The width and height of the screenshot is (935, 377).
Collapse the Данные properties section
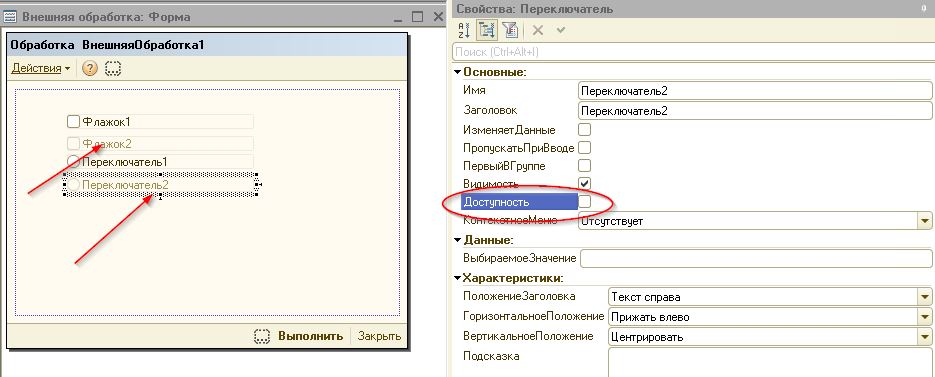[458, 240]
